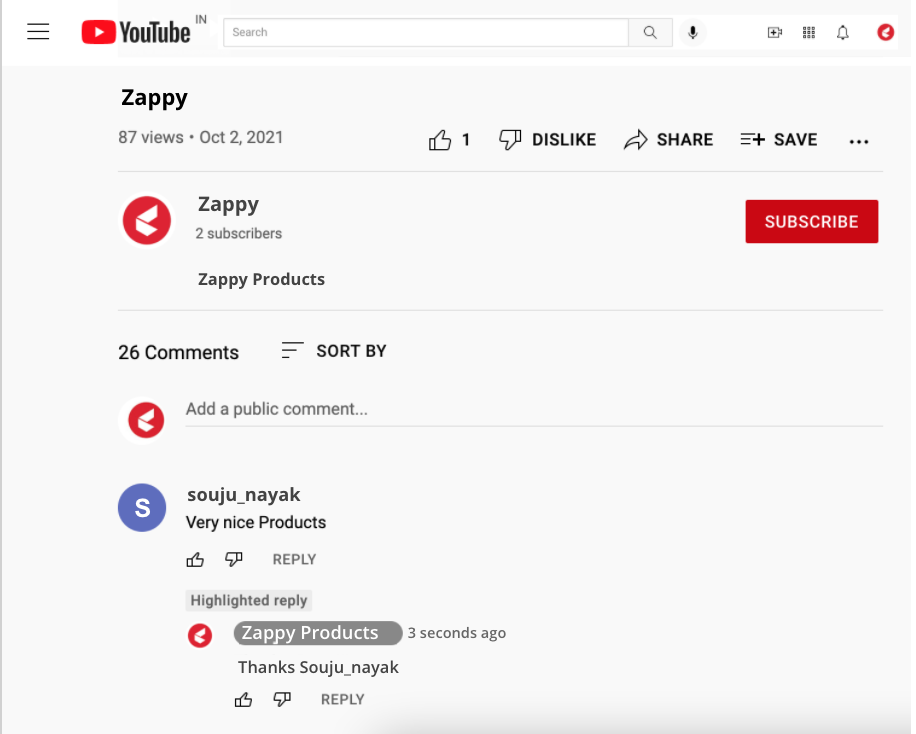Open the SORT BY comments dropdown
Screen dimensions: 916x734
[x=334, y=351]
